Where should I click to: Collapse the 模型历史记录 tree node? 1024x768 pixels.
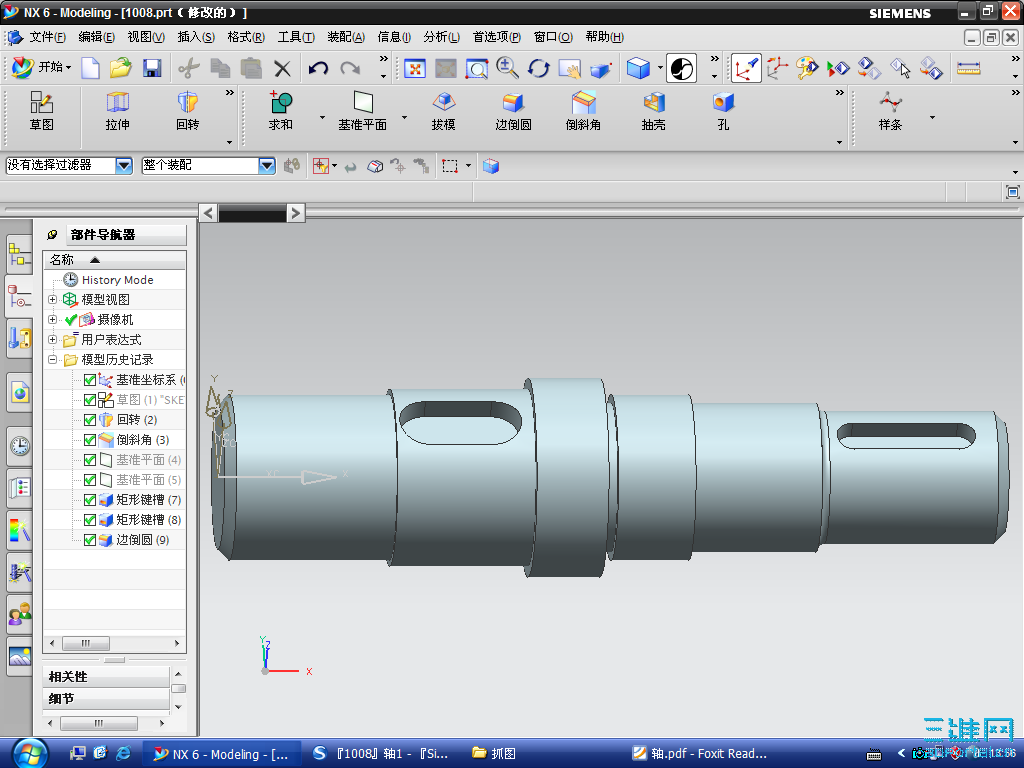click(53, 360)
